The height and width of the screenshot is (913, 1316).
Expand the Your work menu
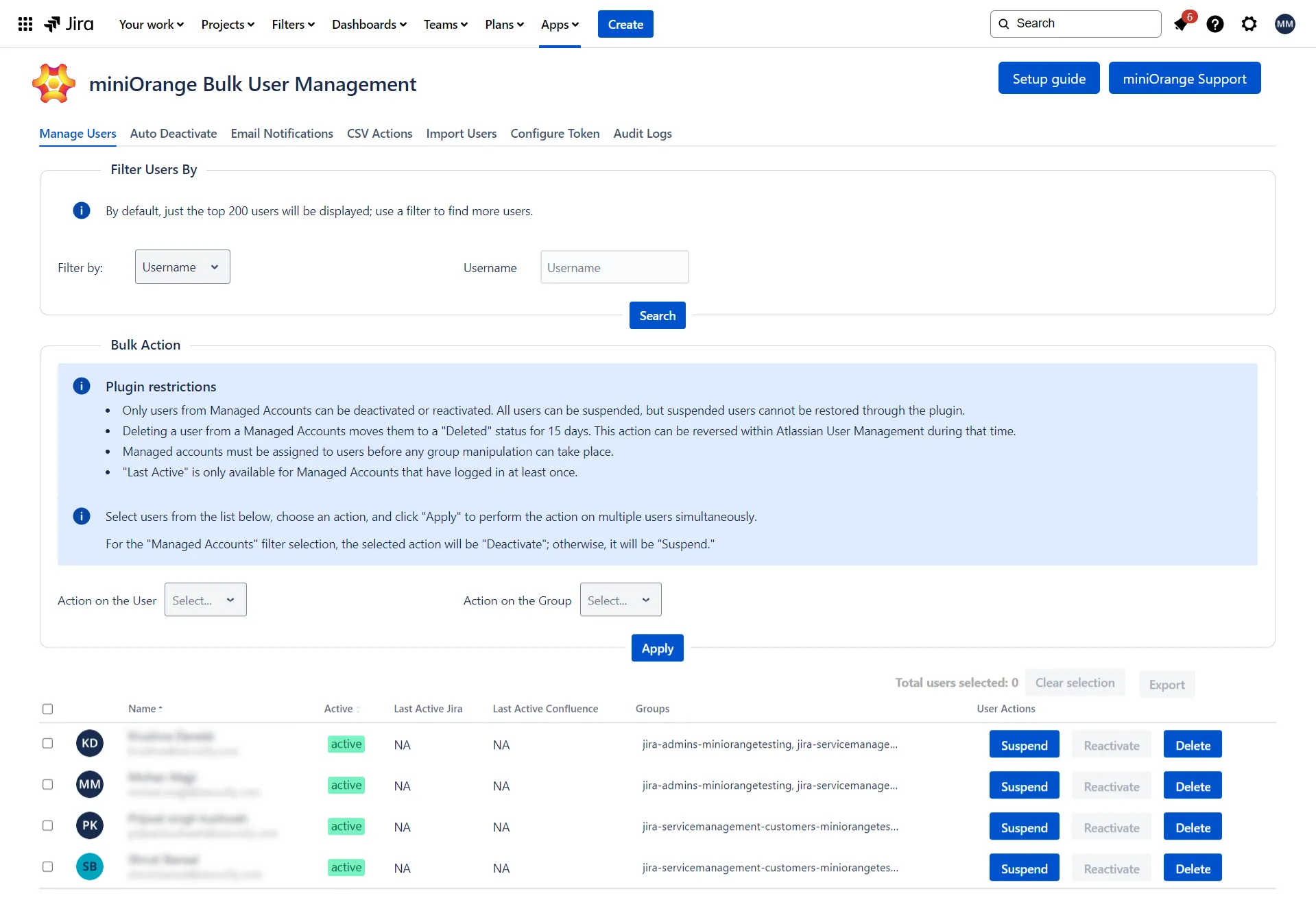click(x=152, y=24)
